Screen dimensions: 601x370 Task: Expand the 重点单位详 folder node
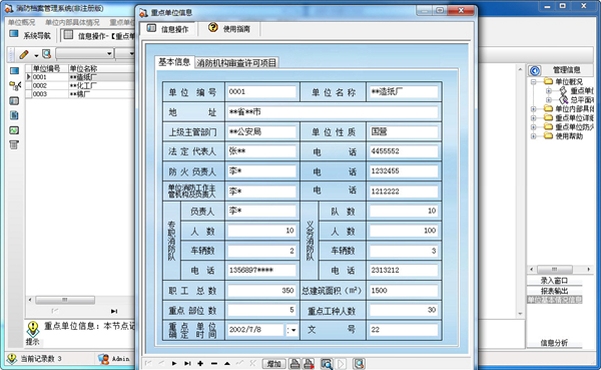[533, 118]
